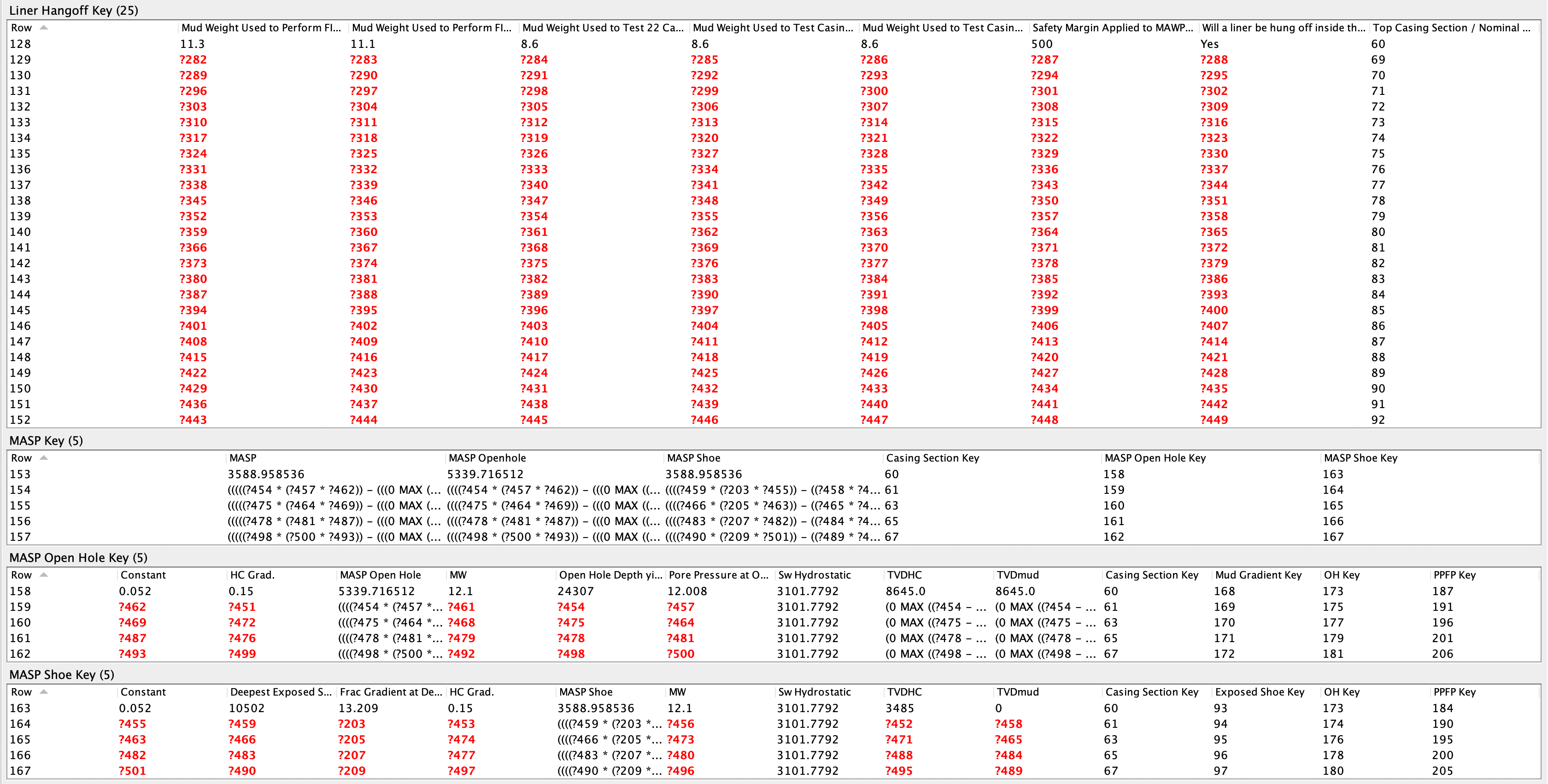This screenshot has height=784, width=1548.
Task: Click the Row sort arrow in MASP Shoe table
Action: tap(43, 692)
